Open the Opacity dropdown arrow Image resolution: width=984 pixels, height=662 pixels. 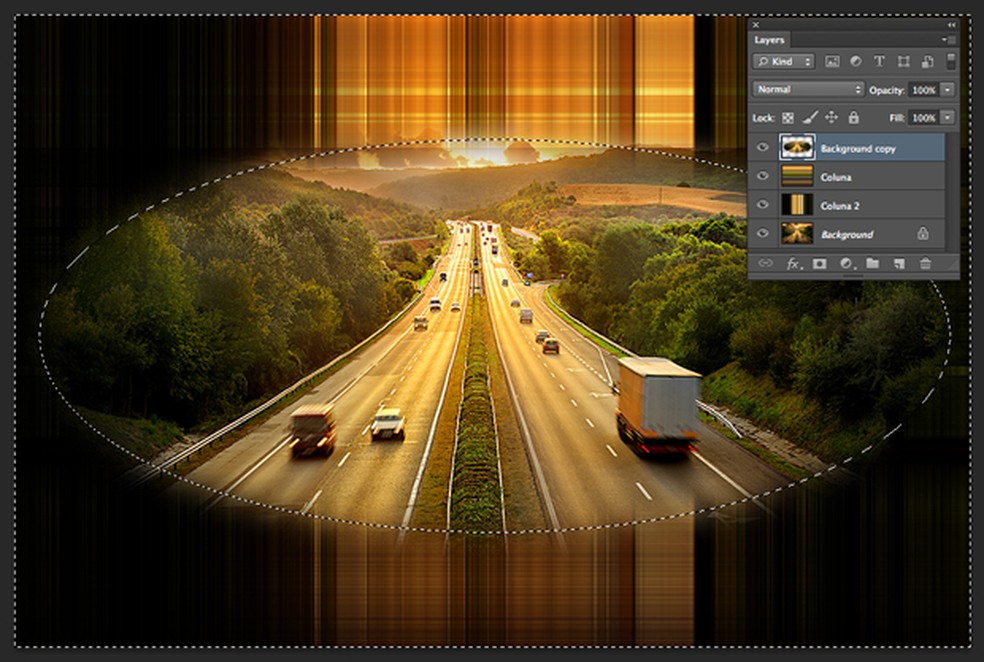coord(948,89)
